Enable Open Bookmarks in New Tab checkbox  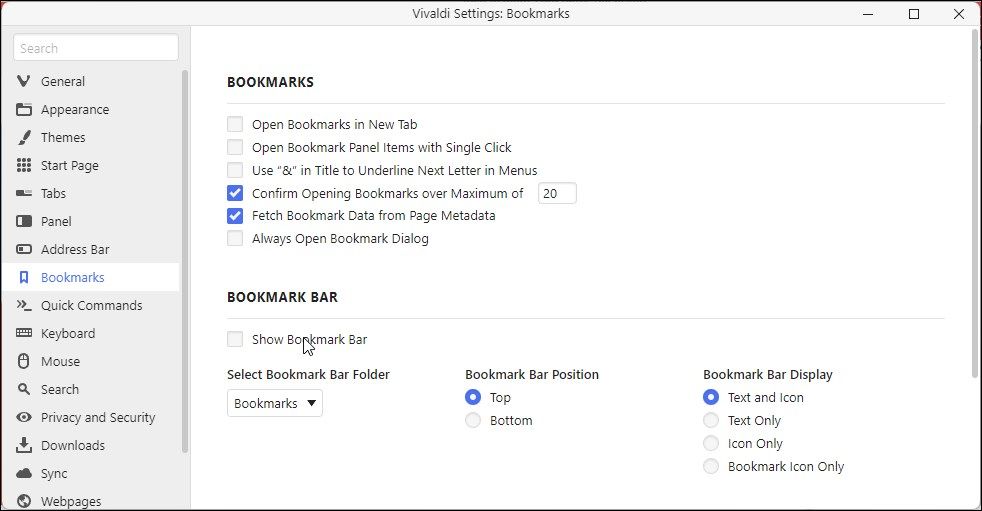pos(235,125)
